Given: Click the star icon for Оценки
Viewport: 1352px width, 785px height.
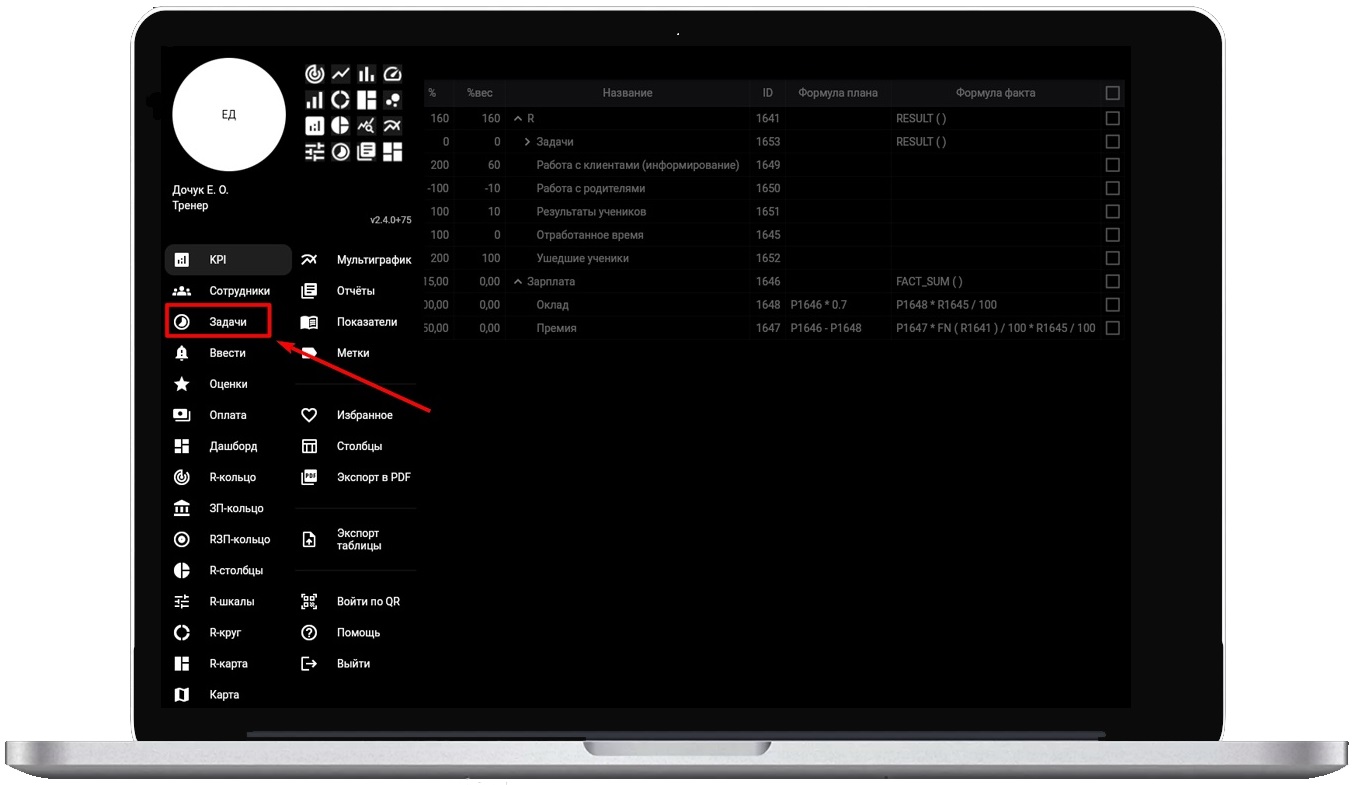Looking at the screenshot, I should pyautogui.click(x=182, y=384).
